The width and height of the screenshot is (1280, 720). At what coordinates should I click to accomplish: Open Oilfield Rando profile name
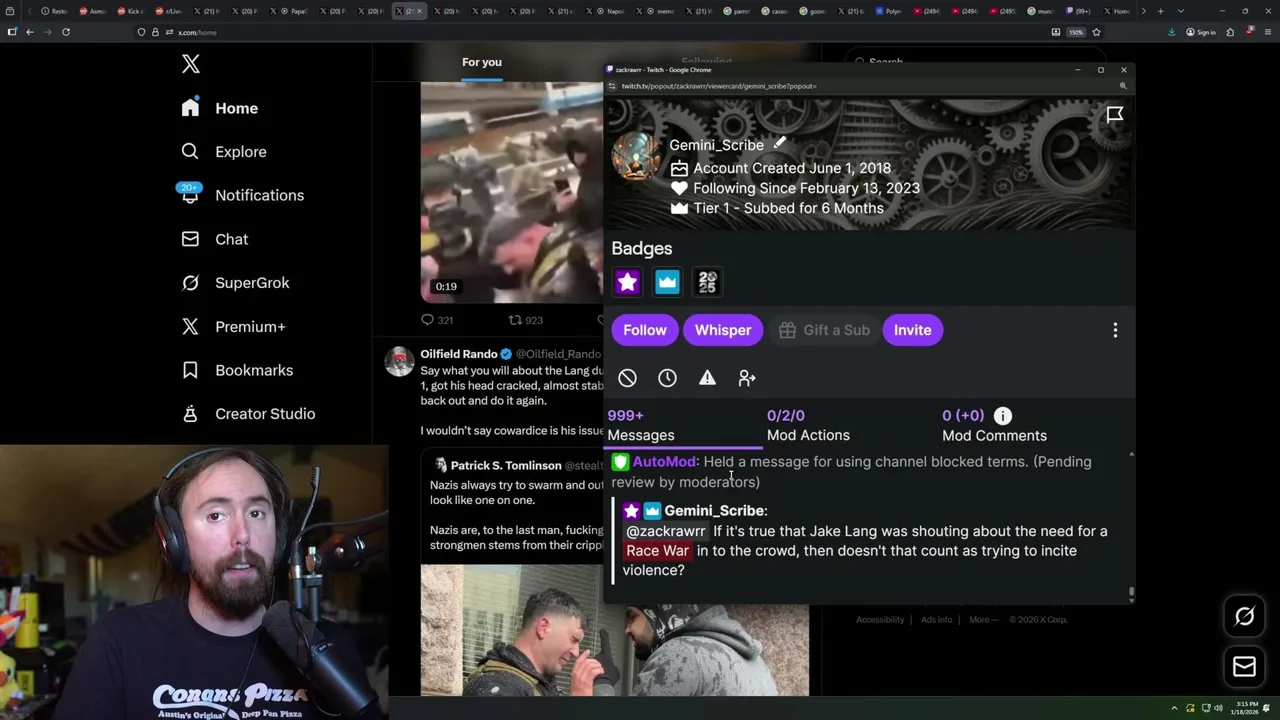(x=459, y=354)
